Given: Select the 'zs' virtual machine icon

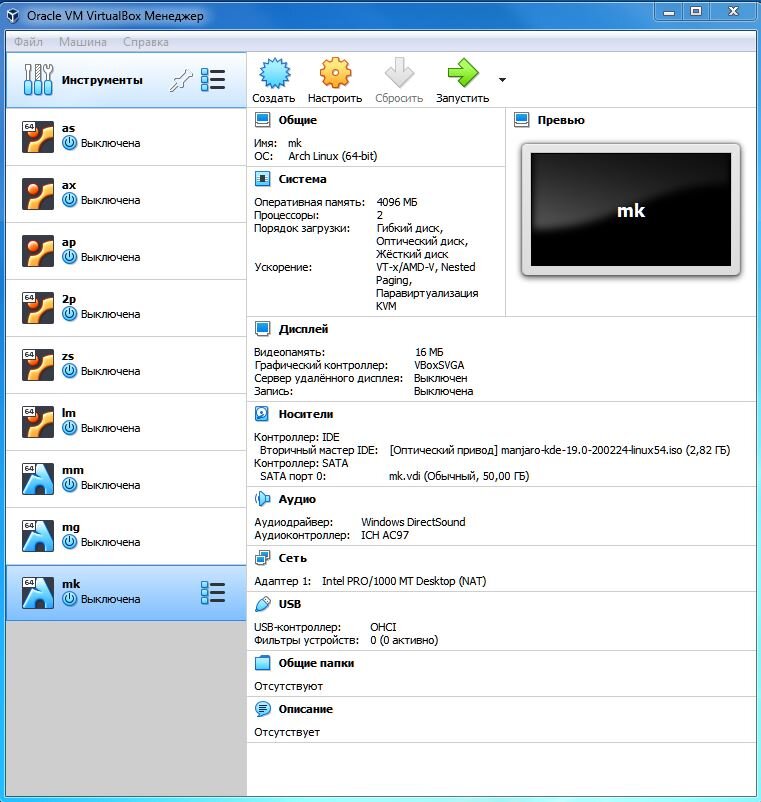Looking at the screenshot, I should point(38,365).
